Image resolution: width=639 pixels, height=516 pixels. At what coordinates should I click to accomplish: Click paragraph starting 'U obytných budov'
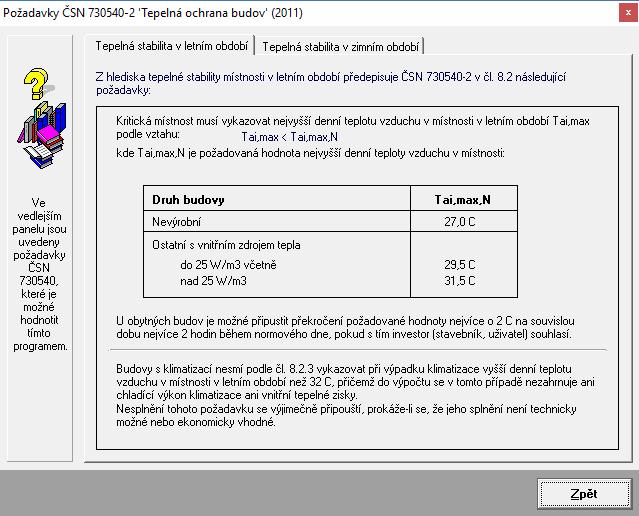(x=345, y=327)
